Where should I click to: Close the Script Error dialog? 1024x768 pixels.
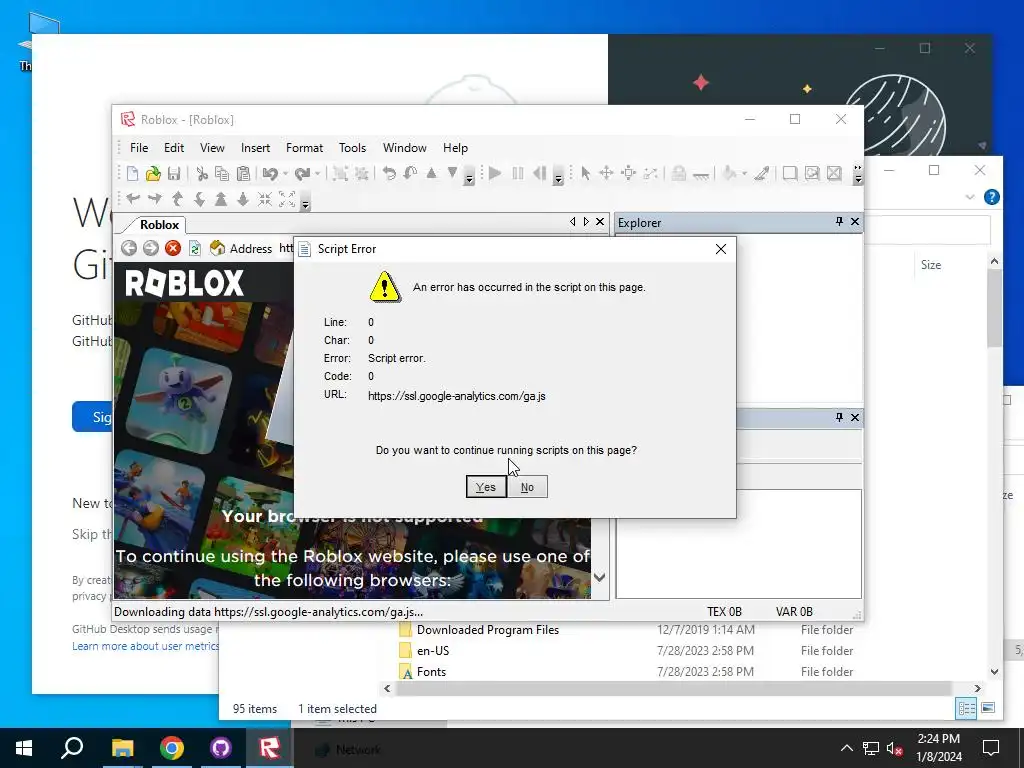coord(721,249)
